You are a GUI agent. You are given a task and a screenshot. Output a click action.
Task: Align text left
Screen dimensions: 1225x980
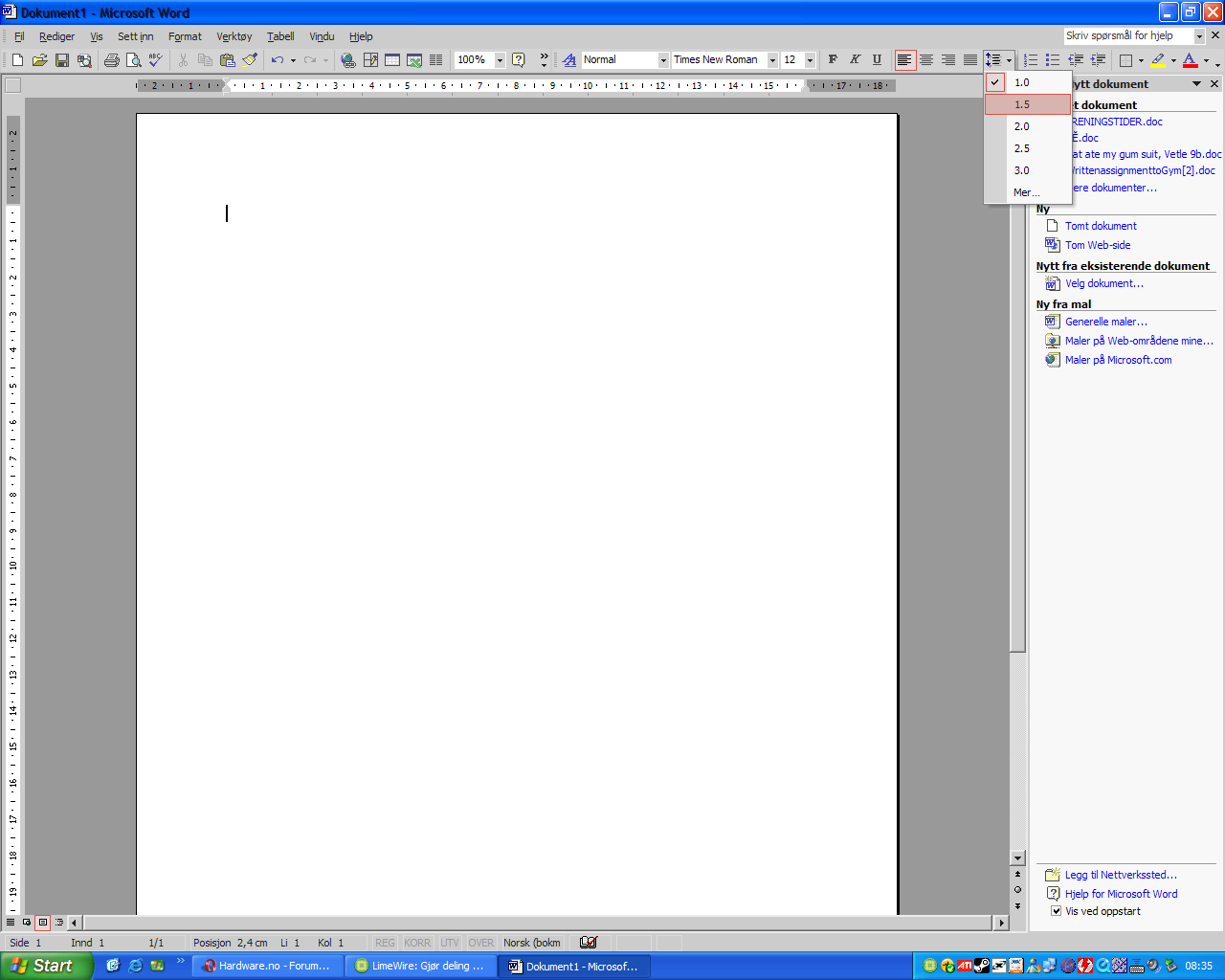tap(904, 59)
